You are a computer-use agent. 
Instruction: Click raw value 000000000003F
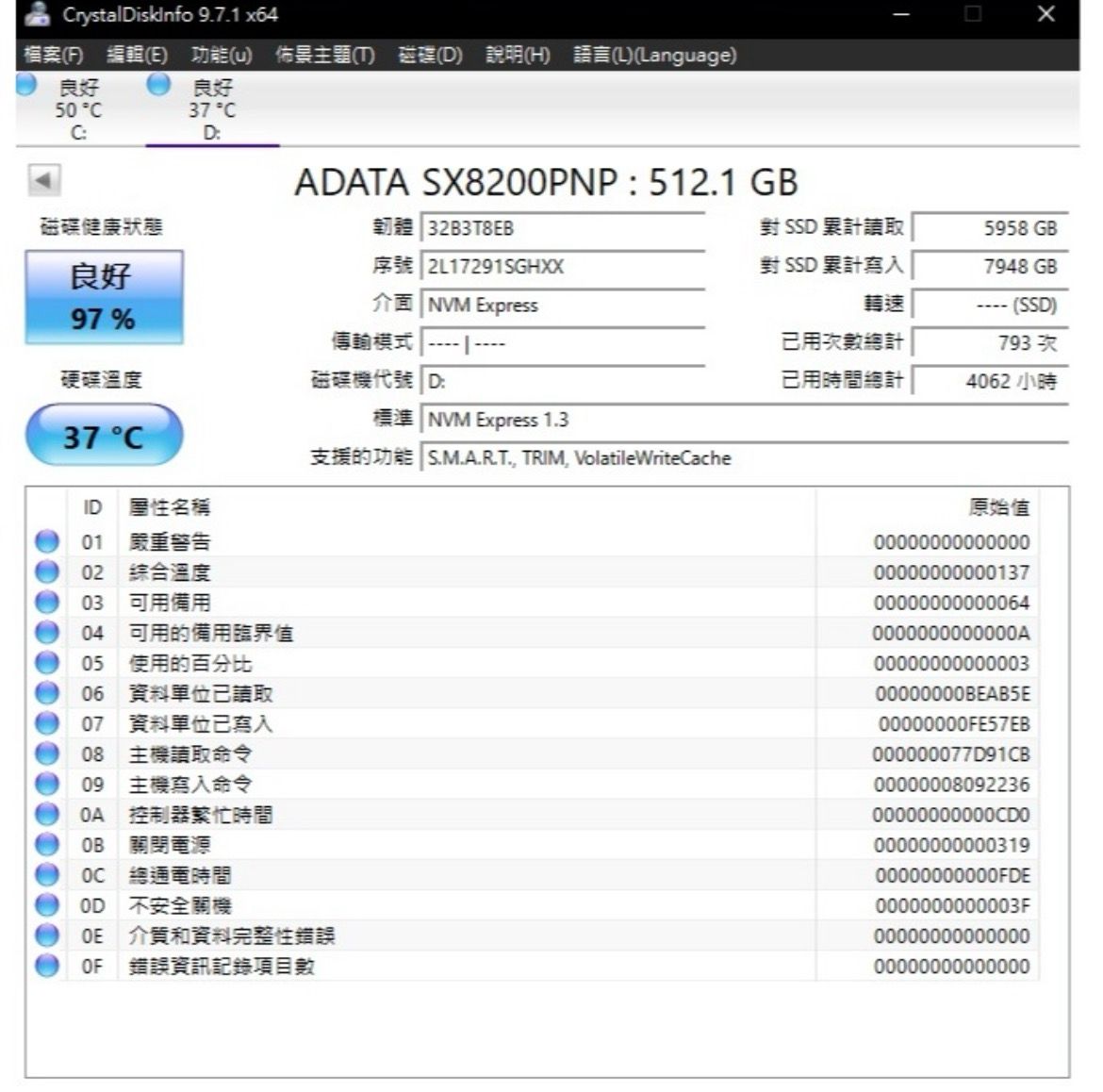(952, 905)
